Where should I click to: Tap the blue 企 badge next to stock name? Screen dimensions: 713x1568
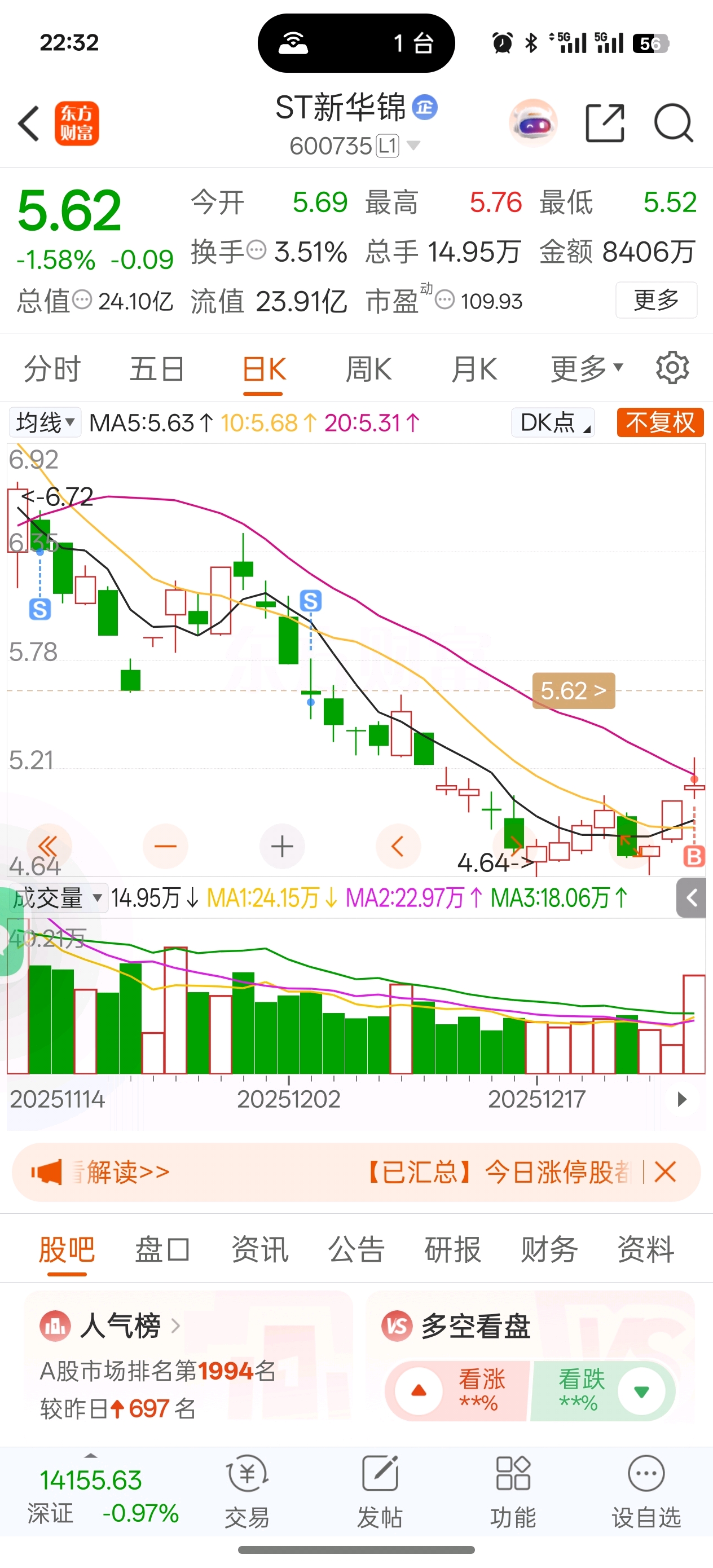tap(425, 108)
